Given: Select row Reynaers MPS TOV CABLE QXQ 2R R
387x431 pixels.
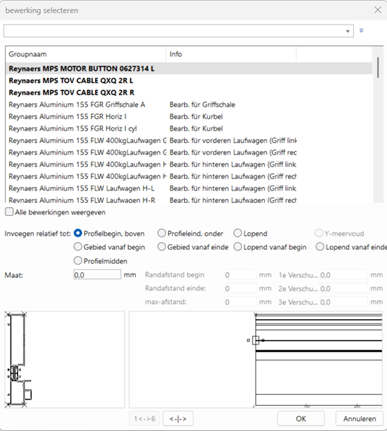Looking at the screenshot, I should click(x=189, y=93).
